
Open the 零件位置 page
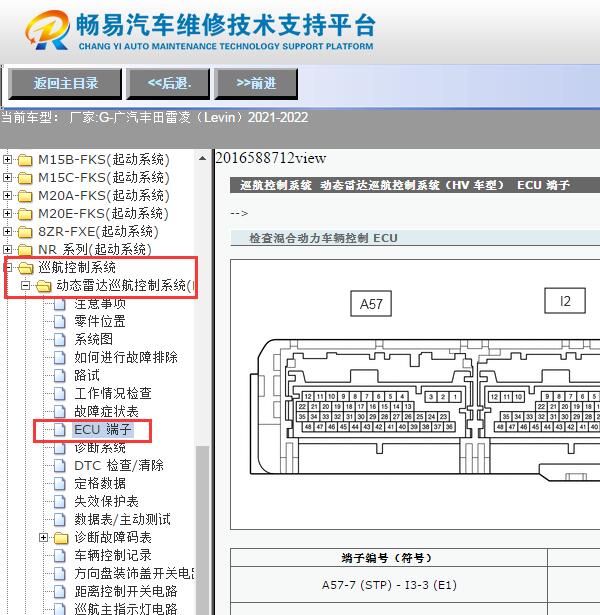pyautogui.click(x=100, y=321)
